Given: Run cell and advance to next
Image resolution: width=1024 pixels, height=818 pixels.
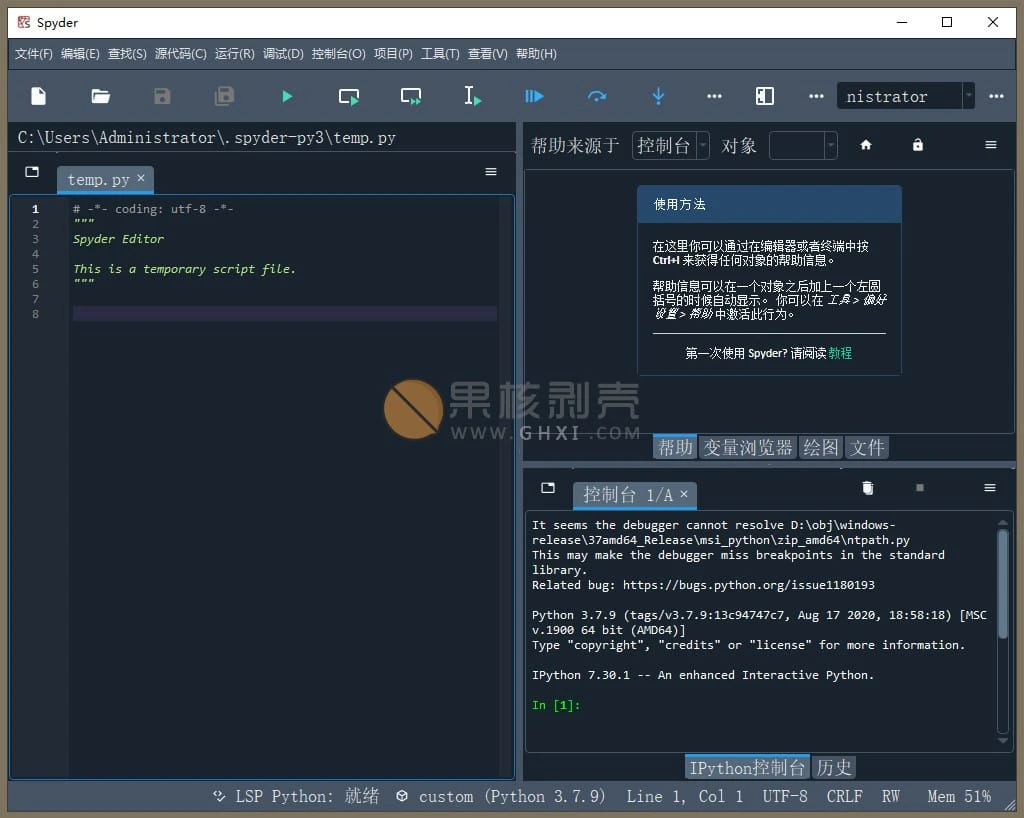Looking at the screenshot, I should [x=411, y=97].
